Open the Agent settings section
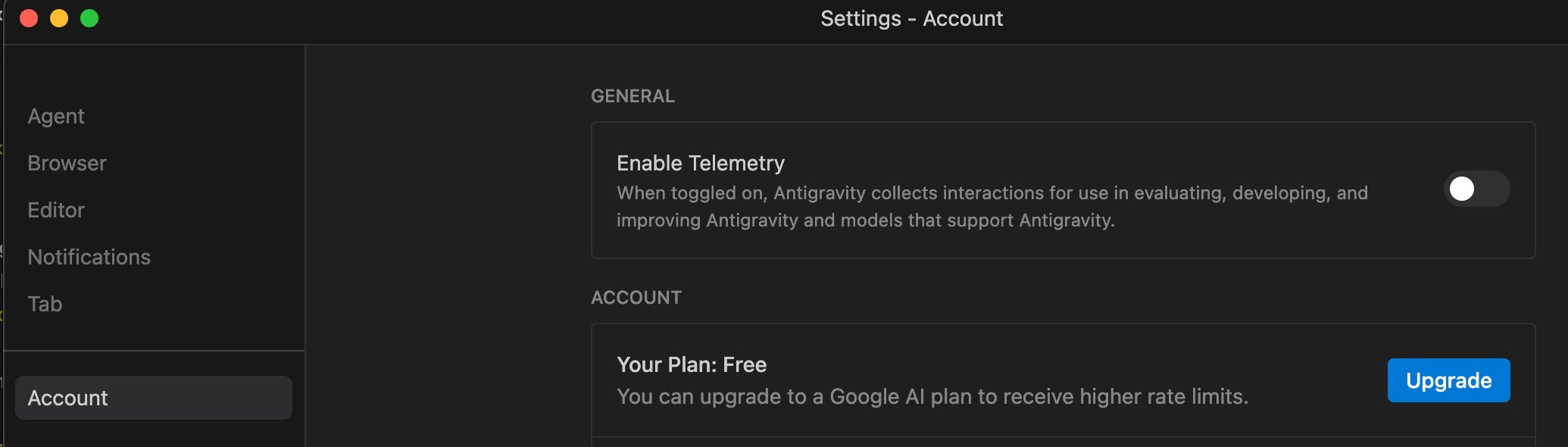The height and width of the screenshot is (447, 1568). (56, 116)
